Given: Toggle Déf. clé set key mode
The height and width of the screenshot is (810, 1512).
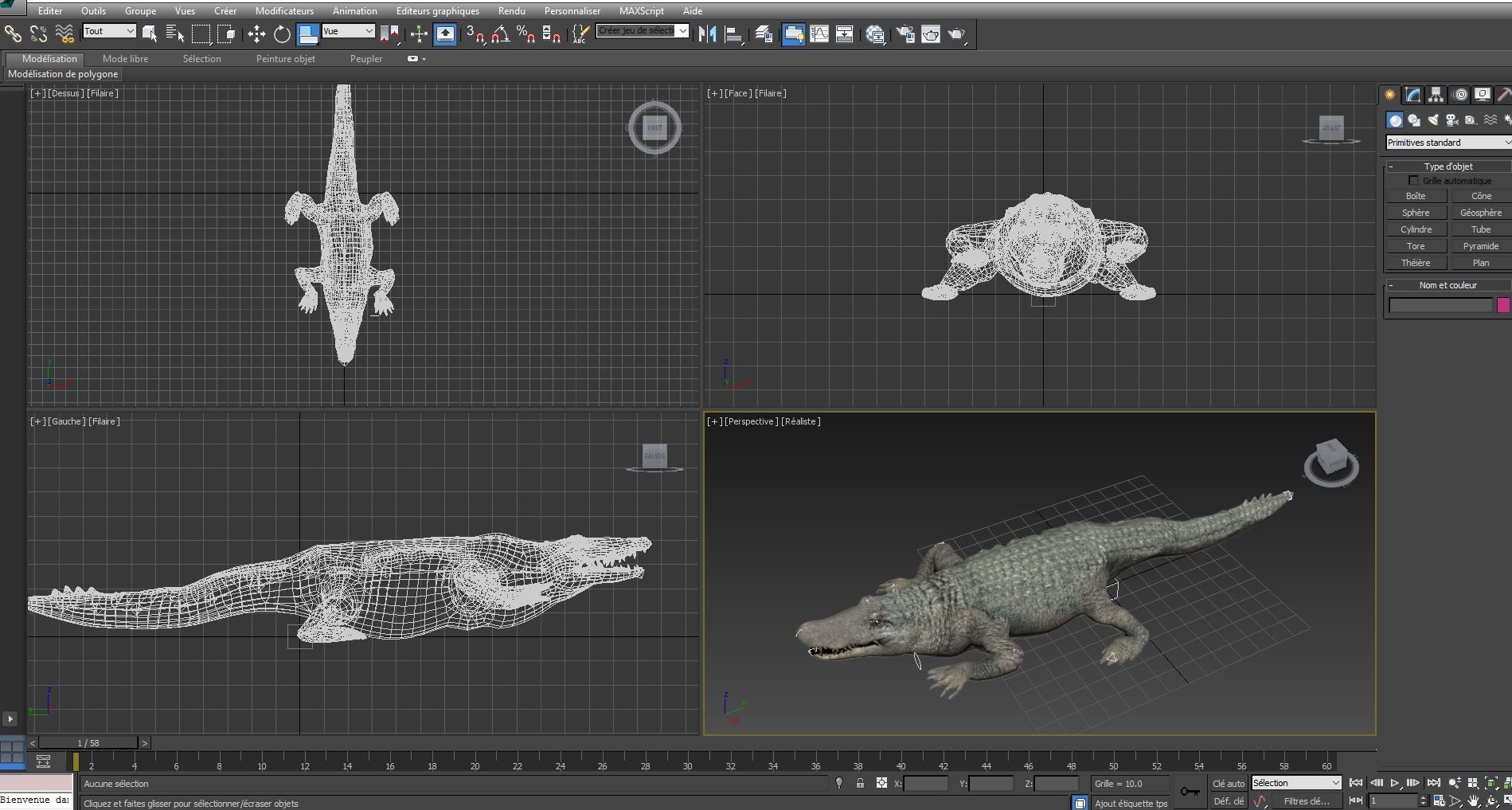Looking at the screenshot, I should (x=1228, y=801).
